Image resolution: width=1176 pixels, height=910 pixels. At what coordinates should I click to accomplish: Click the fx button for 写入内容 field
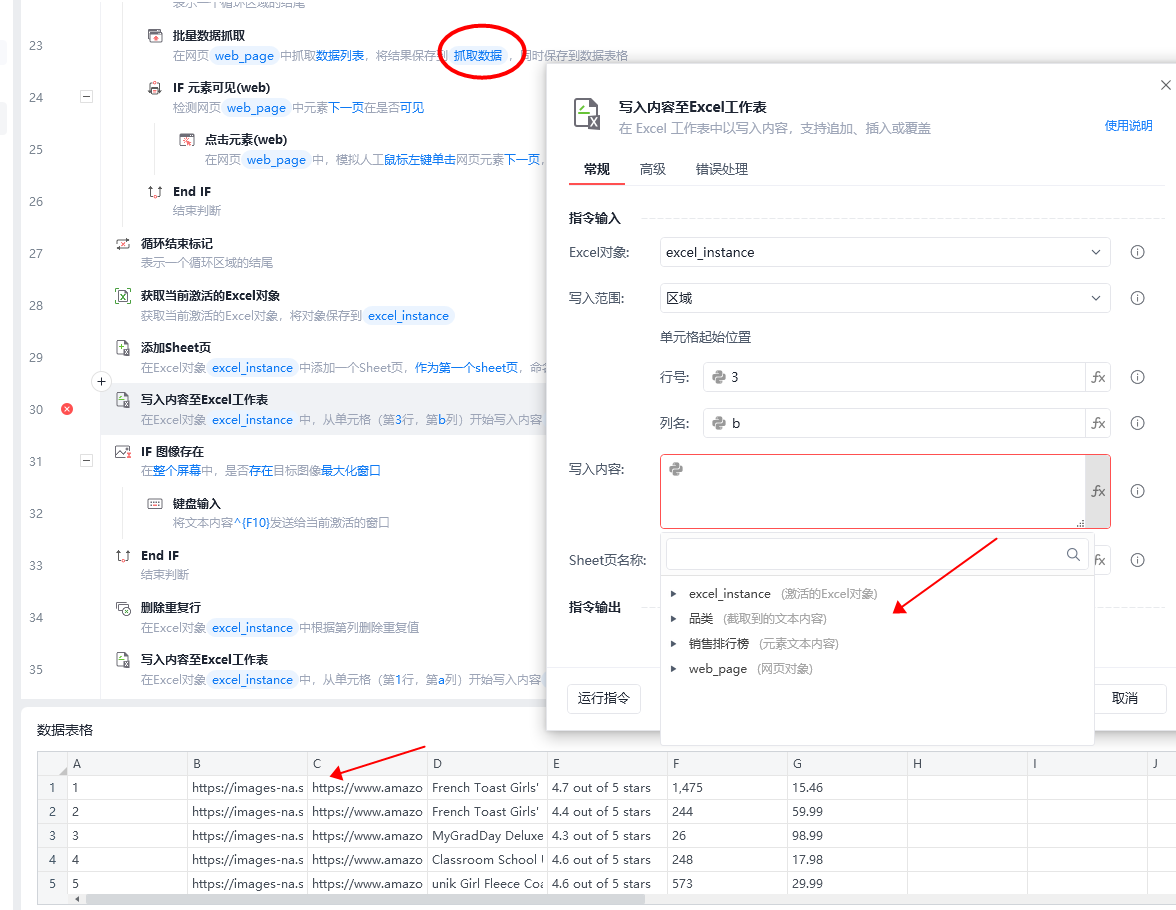pyautogui.click(x=1098, y=491)
